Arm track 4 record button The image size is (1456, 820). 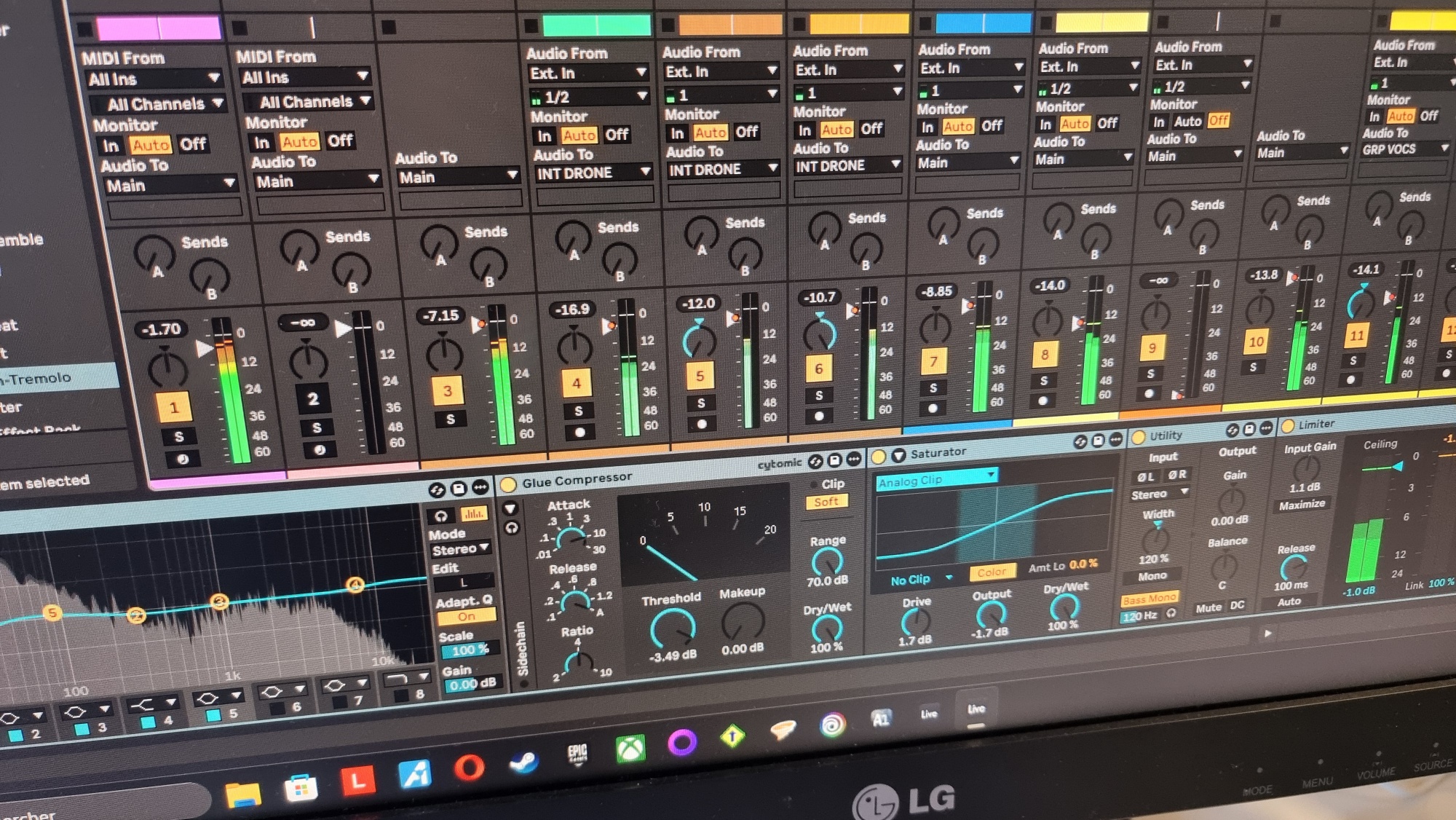(x=579, y=432)
